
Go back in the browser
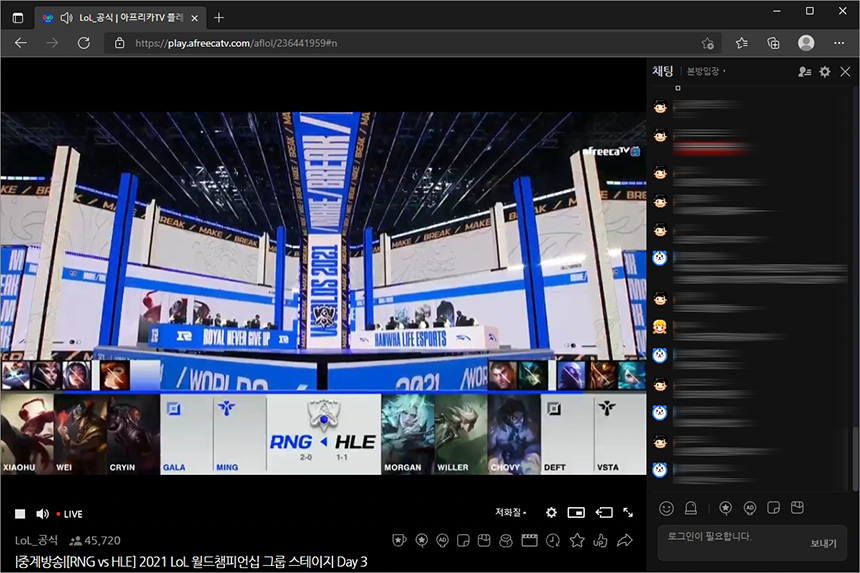(x=21, y=43)
